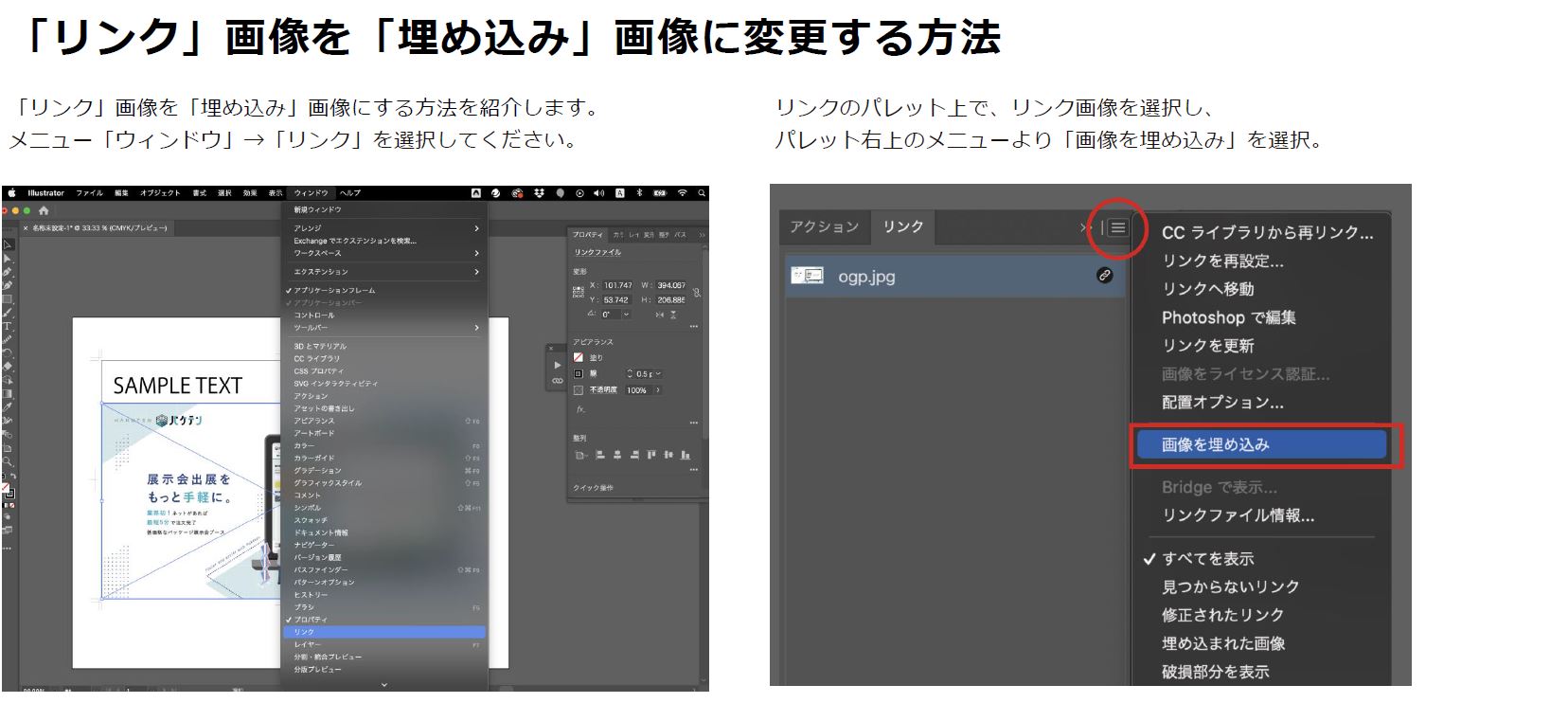Open the stroke weight dropdown
The height and width of the screenshot is (703, 1568).
658,373
